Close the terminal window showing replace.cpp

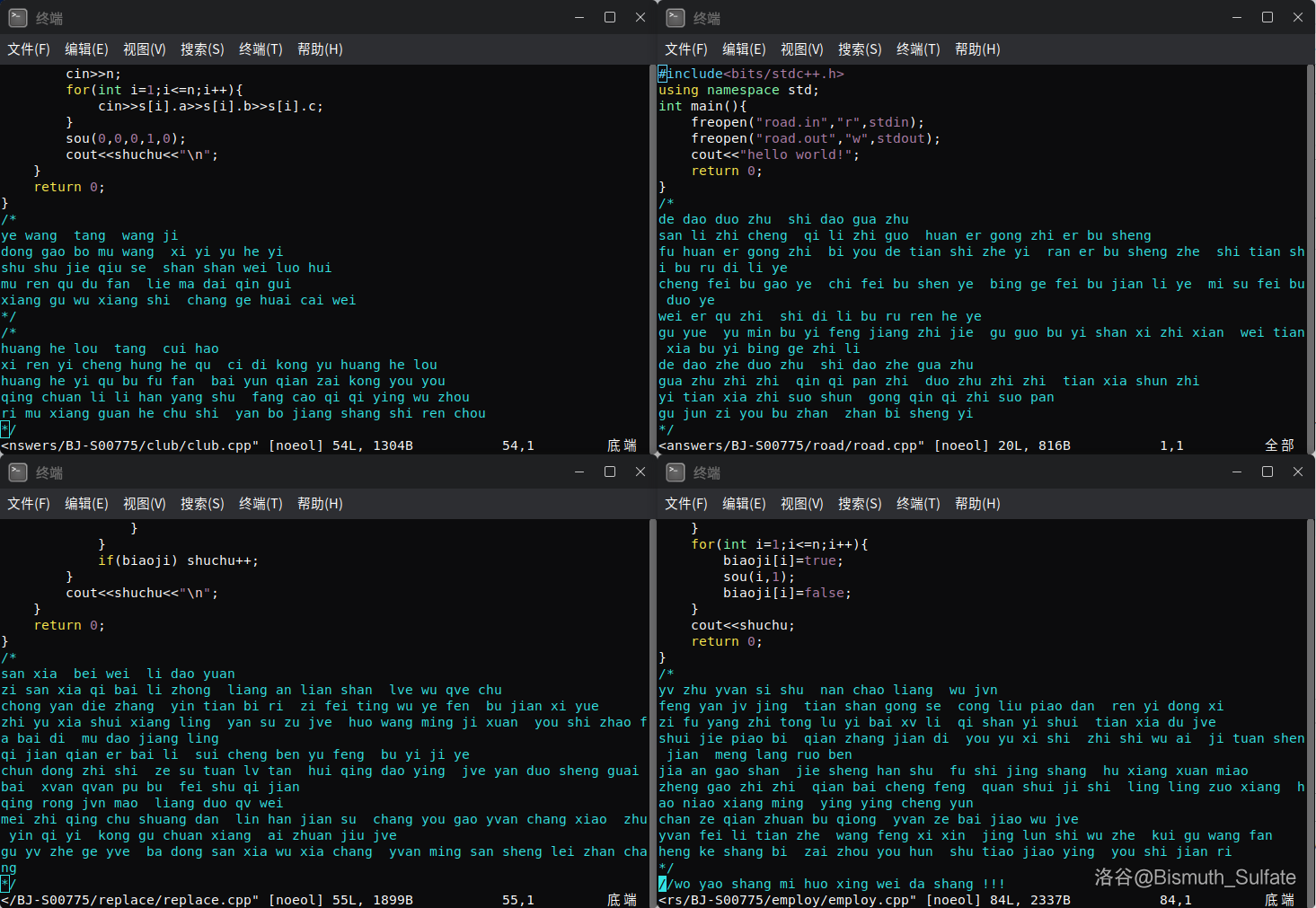[640, 472]
